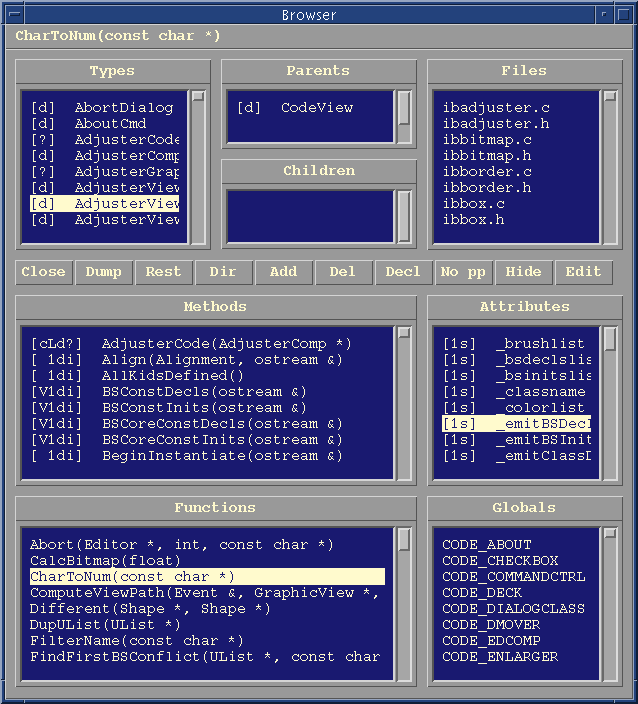Select _emitClassD attribute
Screen dimensions: 638x704
(x=516, y=456)
